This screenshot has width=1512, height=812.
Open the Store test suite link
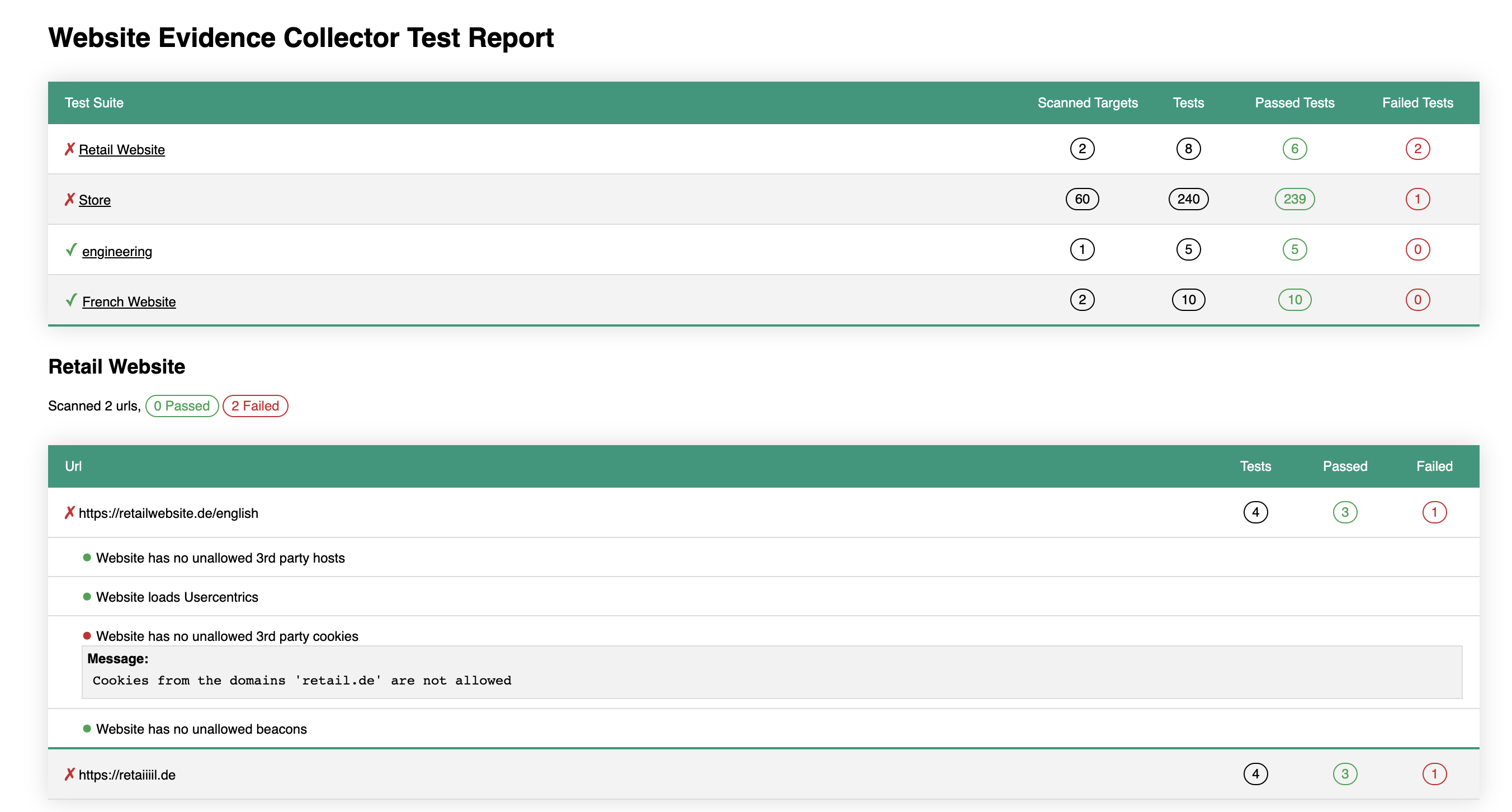coord(94,200)
